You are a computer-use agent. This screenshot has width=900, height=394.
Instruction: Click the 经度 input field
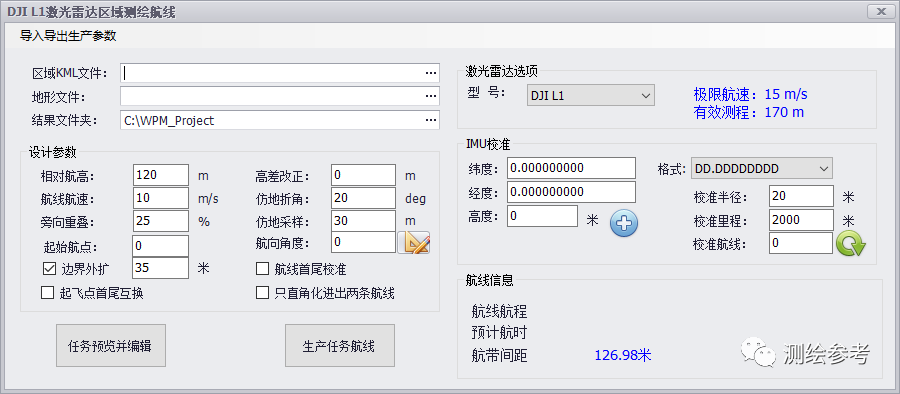(572, 192)
